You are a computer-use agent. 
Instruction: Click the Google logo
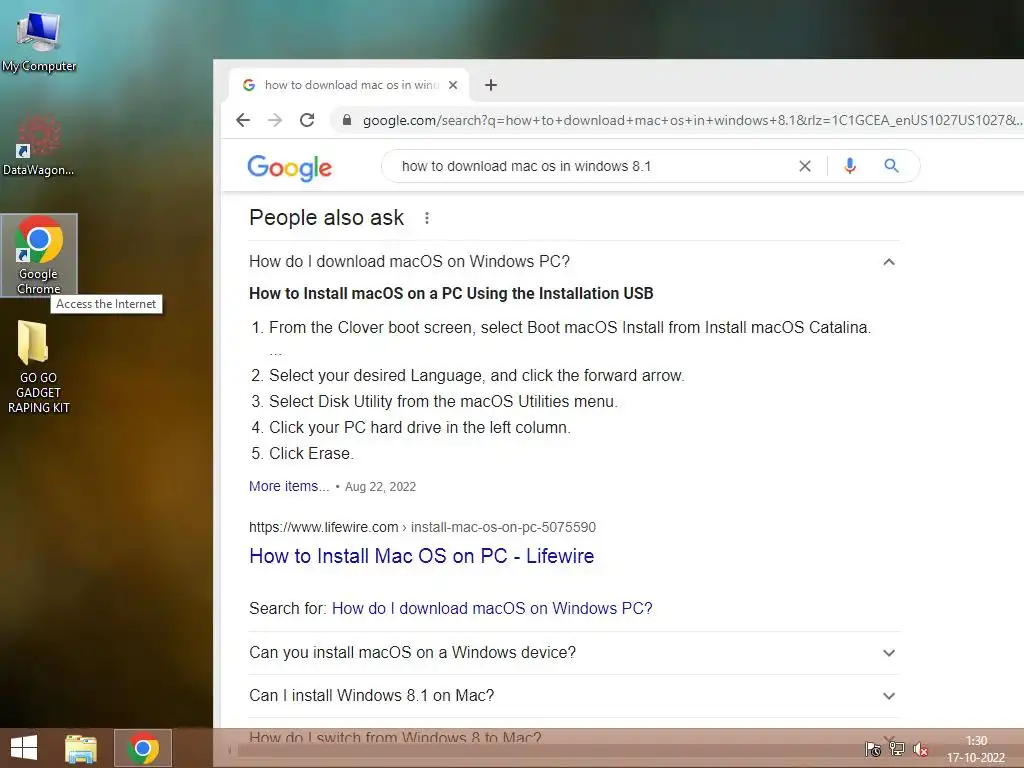click(289, 167)
